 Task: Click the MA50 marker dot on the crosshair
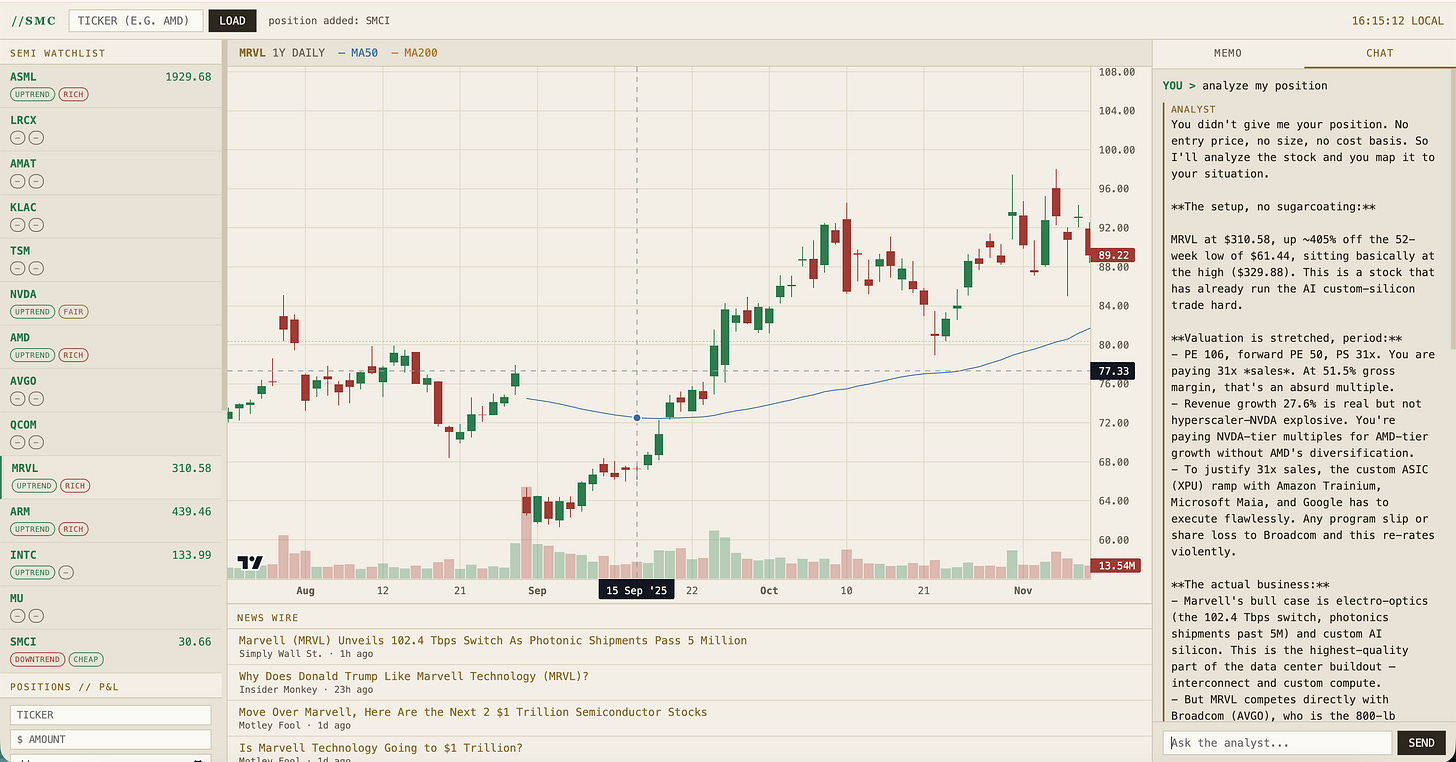tap(637, 417)
